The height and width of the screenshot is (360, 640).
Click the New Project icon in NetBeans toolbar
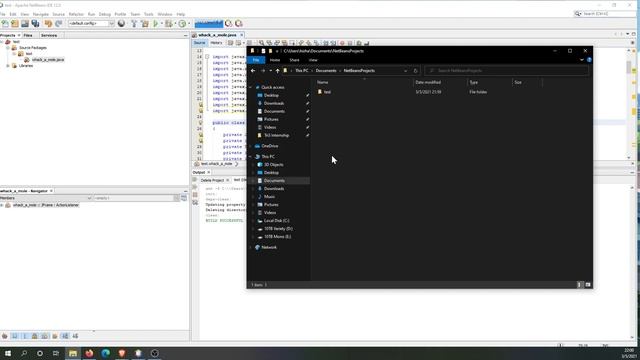pyautogui.click(x=15, y=24)
